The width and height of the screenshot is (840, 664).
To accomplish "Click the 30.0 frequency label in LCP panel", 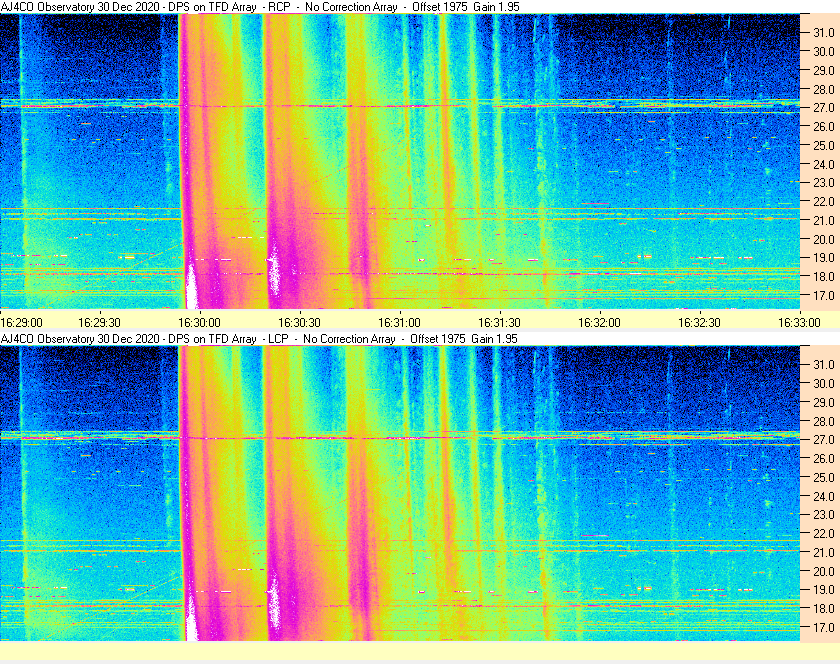I will [x=824, y=383].
